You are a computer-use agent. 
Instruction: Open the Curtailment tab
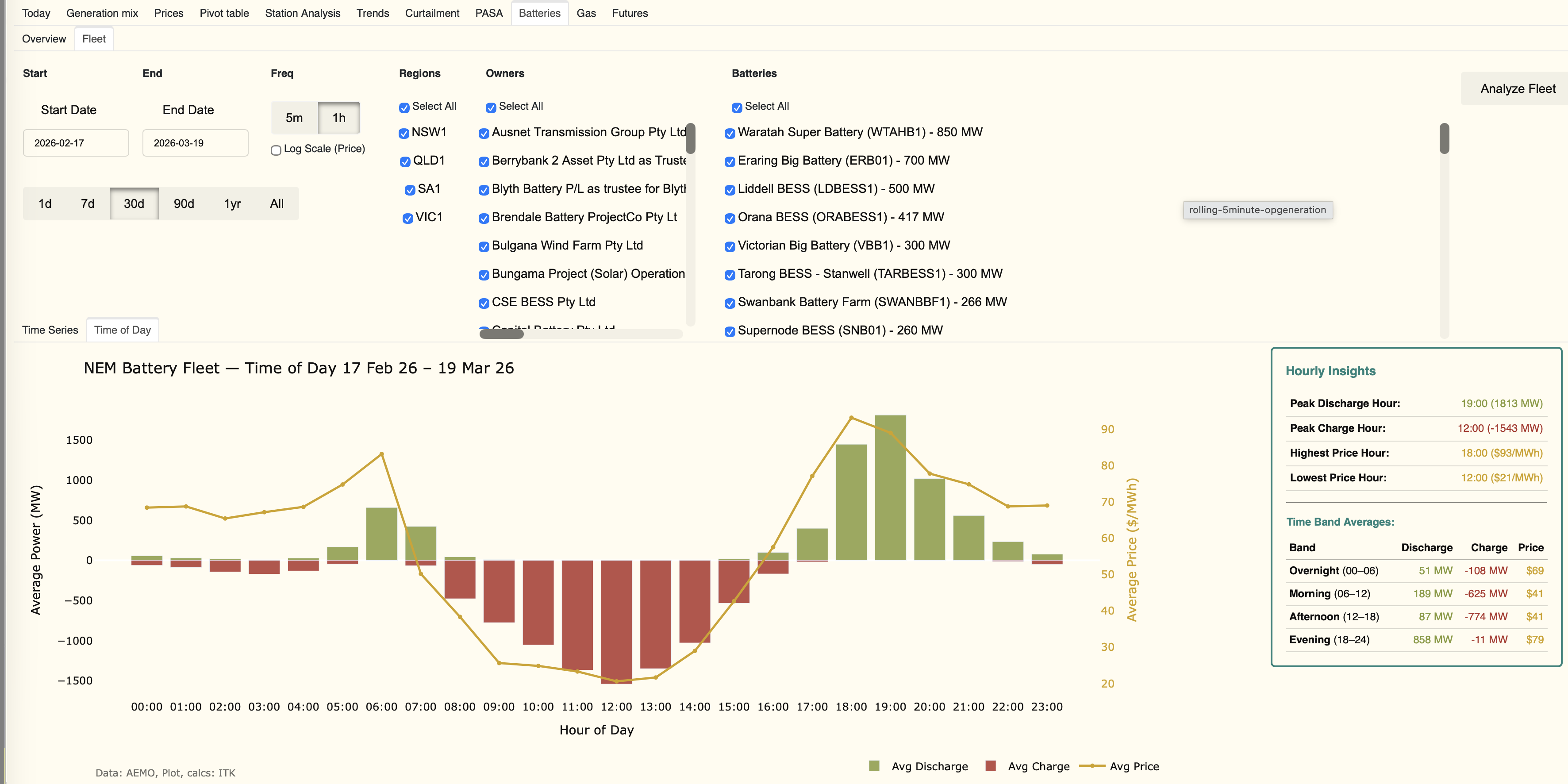coord(431,13)
